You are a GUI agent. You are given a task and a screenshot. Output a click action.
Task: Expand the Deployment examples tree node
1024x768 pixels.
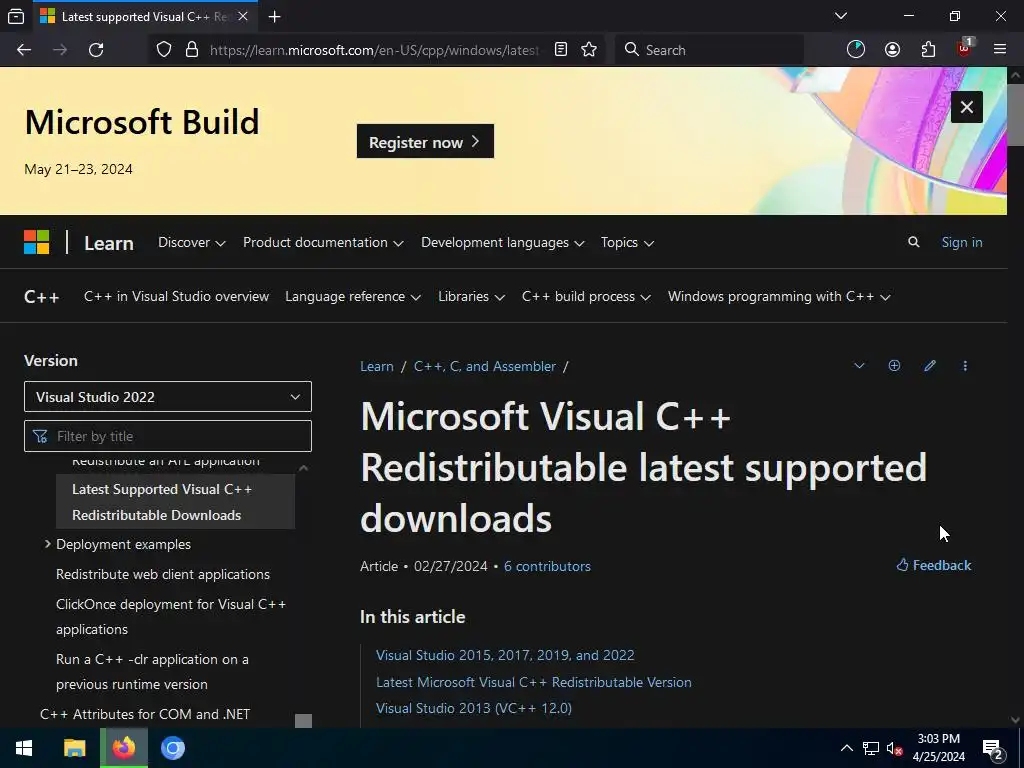click(48, 544)
